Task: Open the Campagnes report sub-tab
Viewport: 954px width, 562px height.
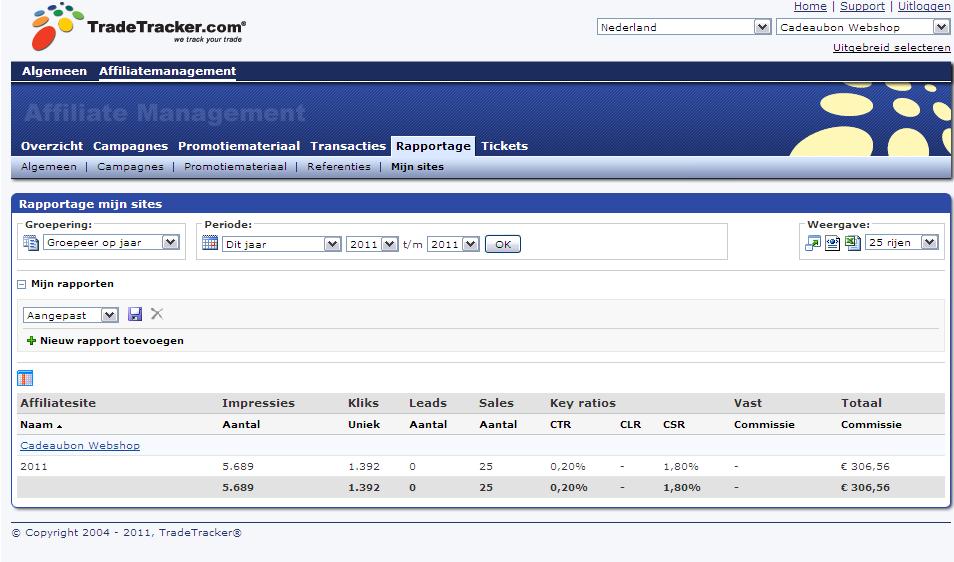Action: point(130,167)
